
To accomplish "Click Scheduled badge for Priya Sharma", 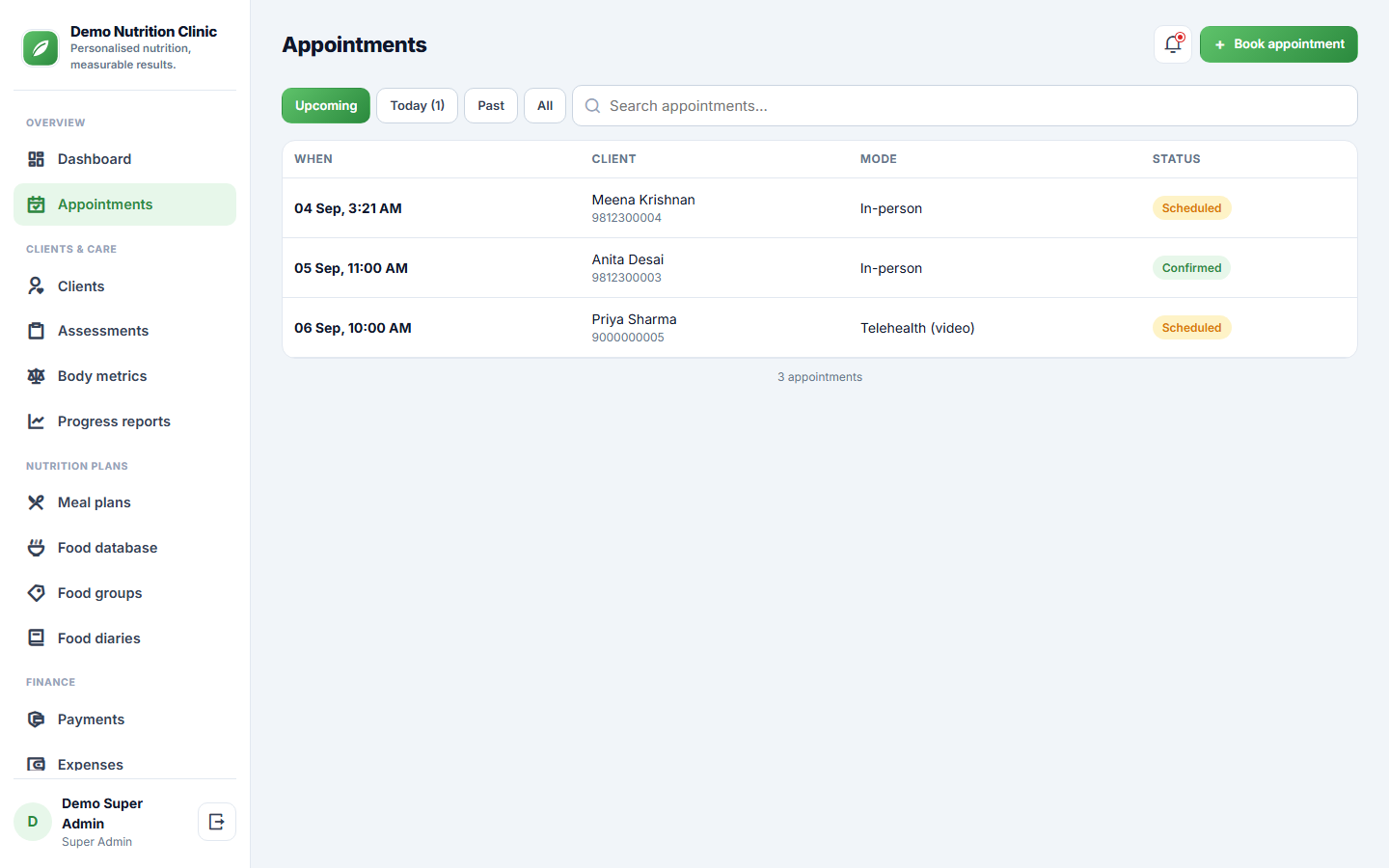I will pyautogui.click(x=1191, y=328).
